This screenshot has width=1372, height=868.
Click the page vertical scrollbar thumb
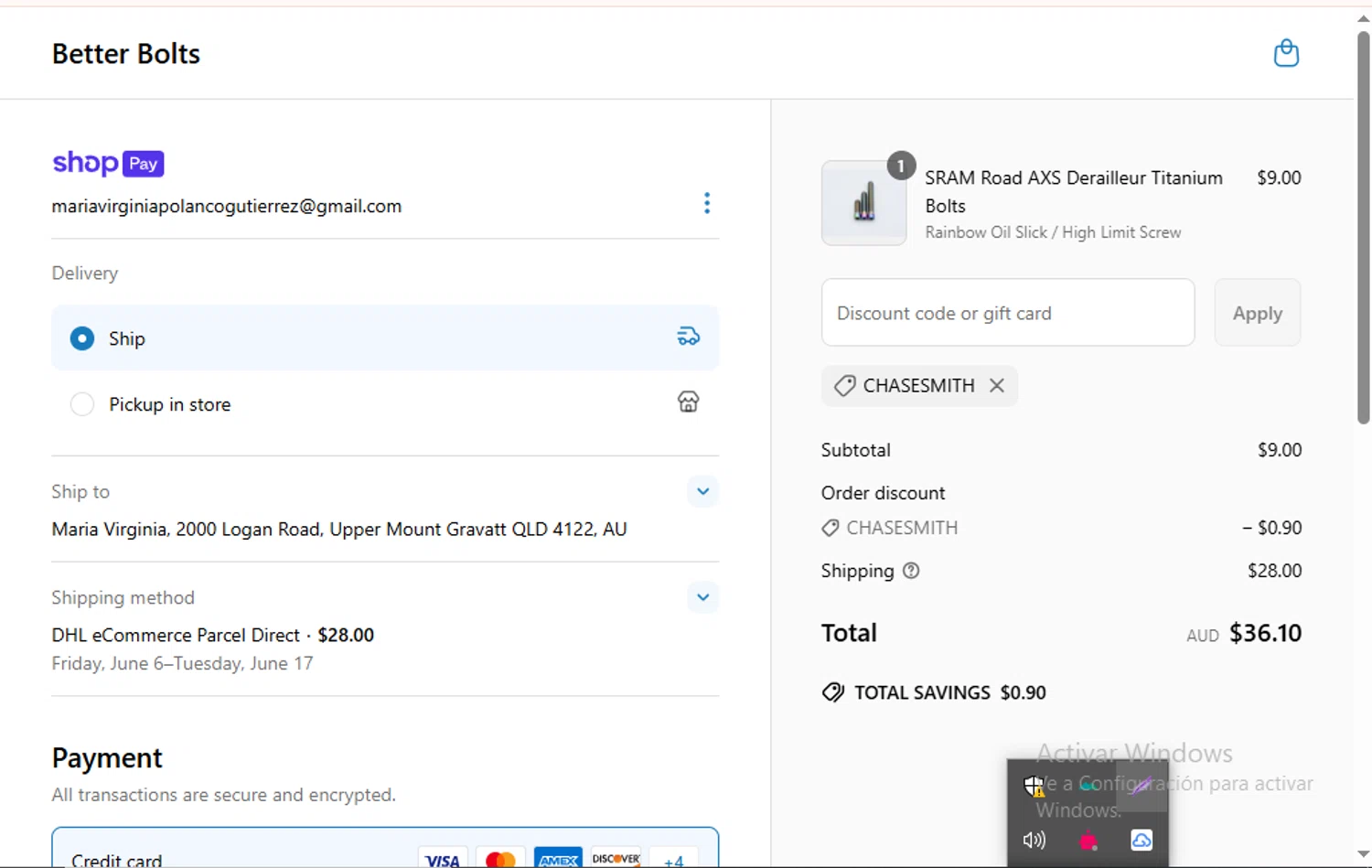coord(1363,228)
